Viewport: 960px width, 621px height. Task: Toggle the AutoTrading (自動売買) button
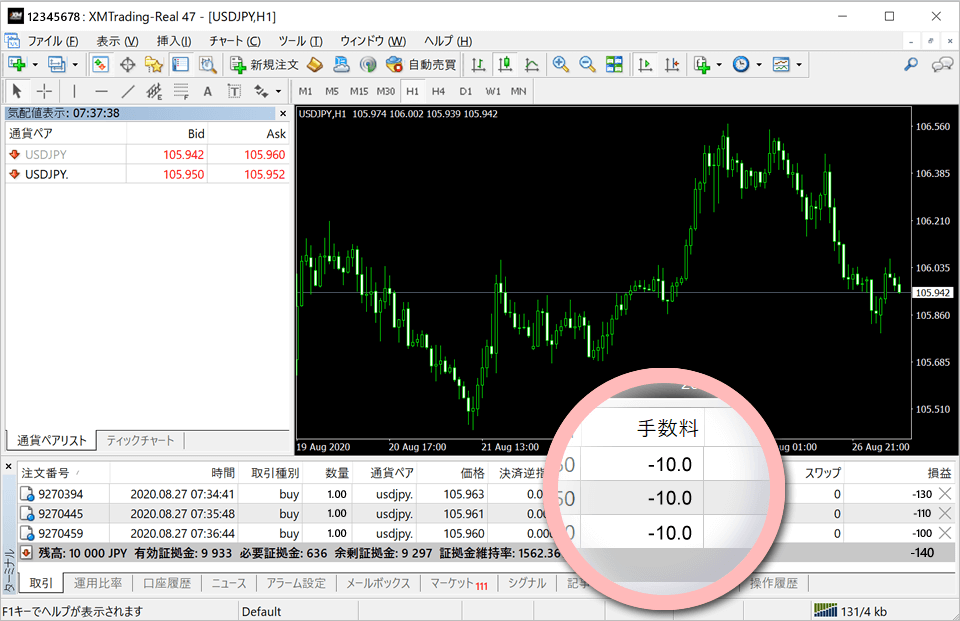tap(421, 65)
